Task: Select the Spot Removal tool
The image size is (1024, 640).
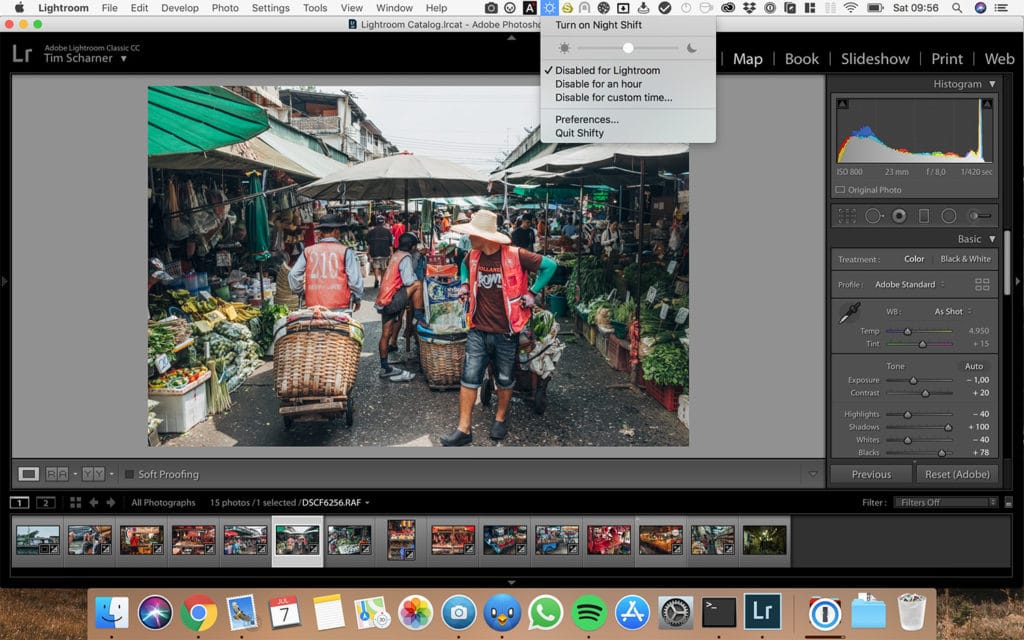Action: [873, 216]
